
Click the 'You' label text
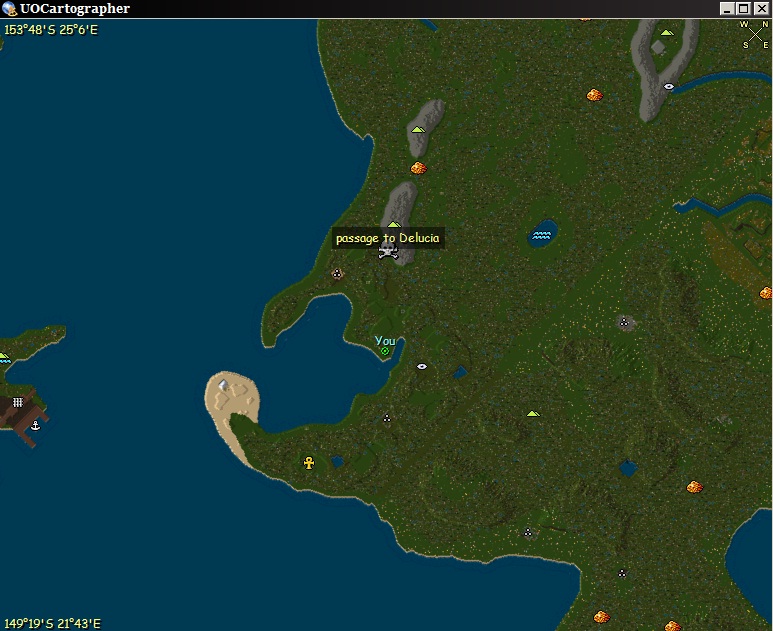pos(385,341)
